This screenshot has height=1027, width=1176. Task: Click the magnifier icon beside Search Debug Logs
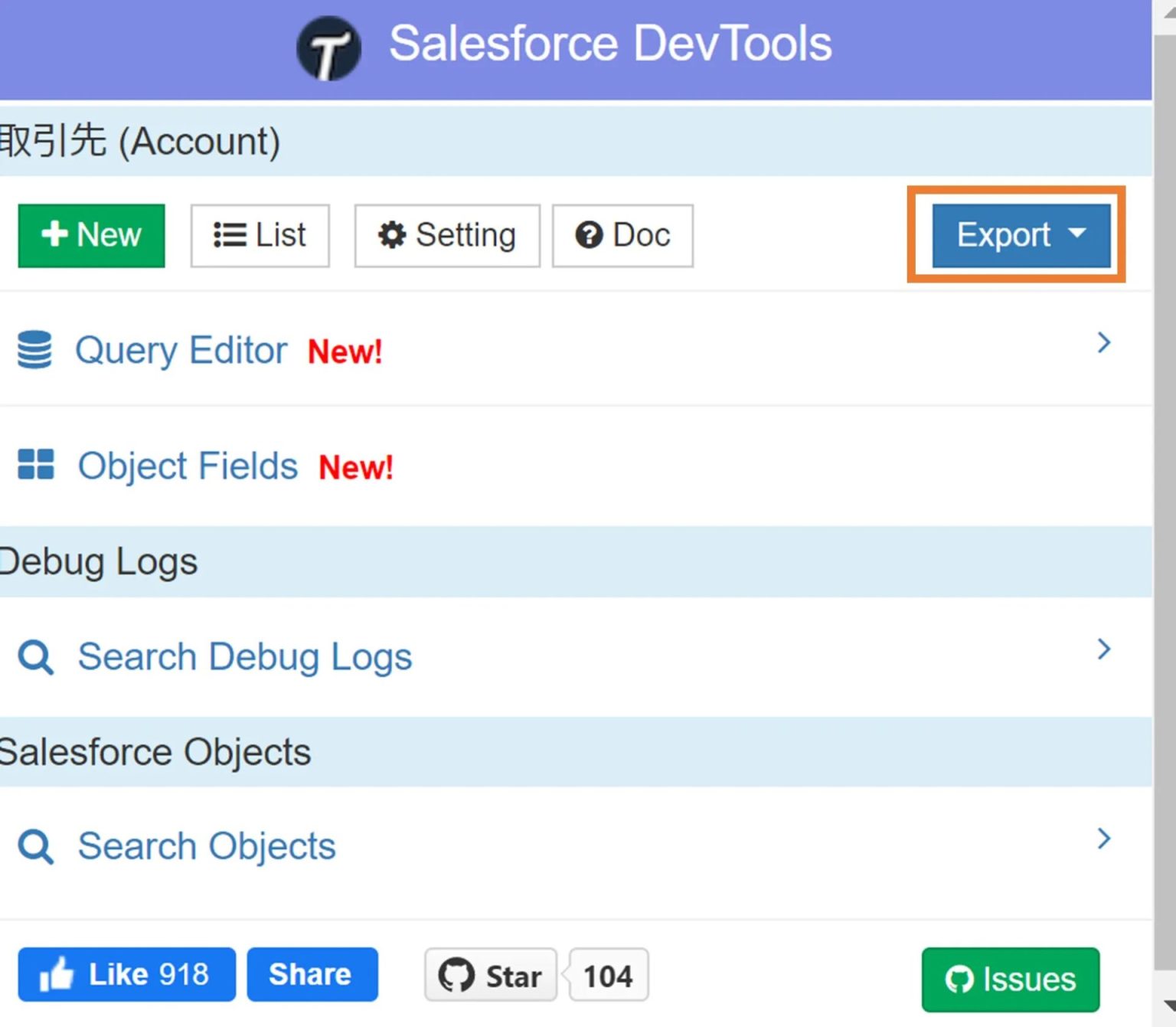34,656
